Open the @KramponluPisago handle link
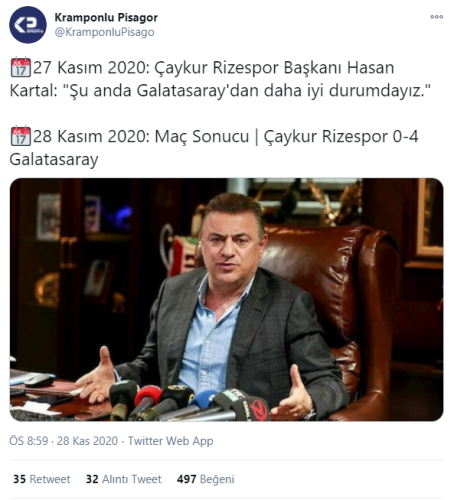The height and width of the screenshot is (500, 453). (x=104, y=32)
